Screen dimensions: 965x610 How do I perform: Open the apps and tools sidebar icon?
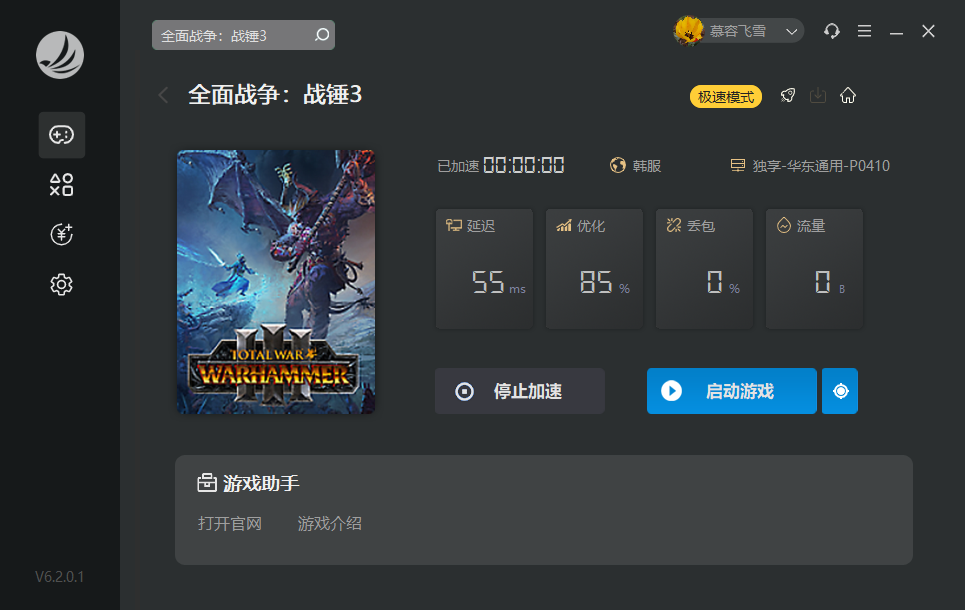point(62,185)
